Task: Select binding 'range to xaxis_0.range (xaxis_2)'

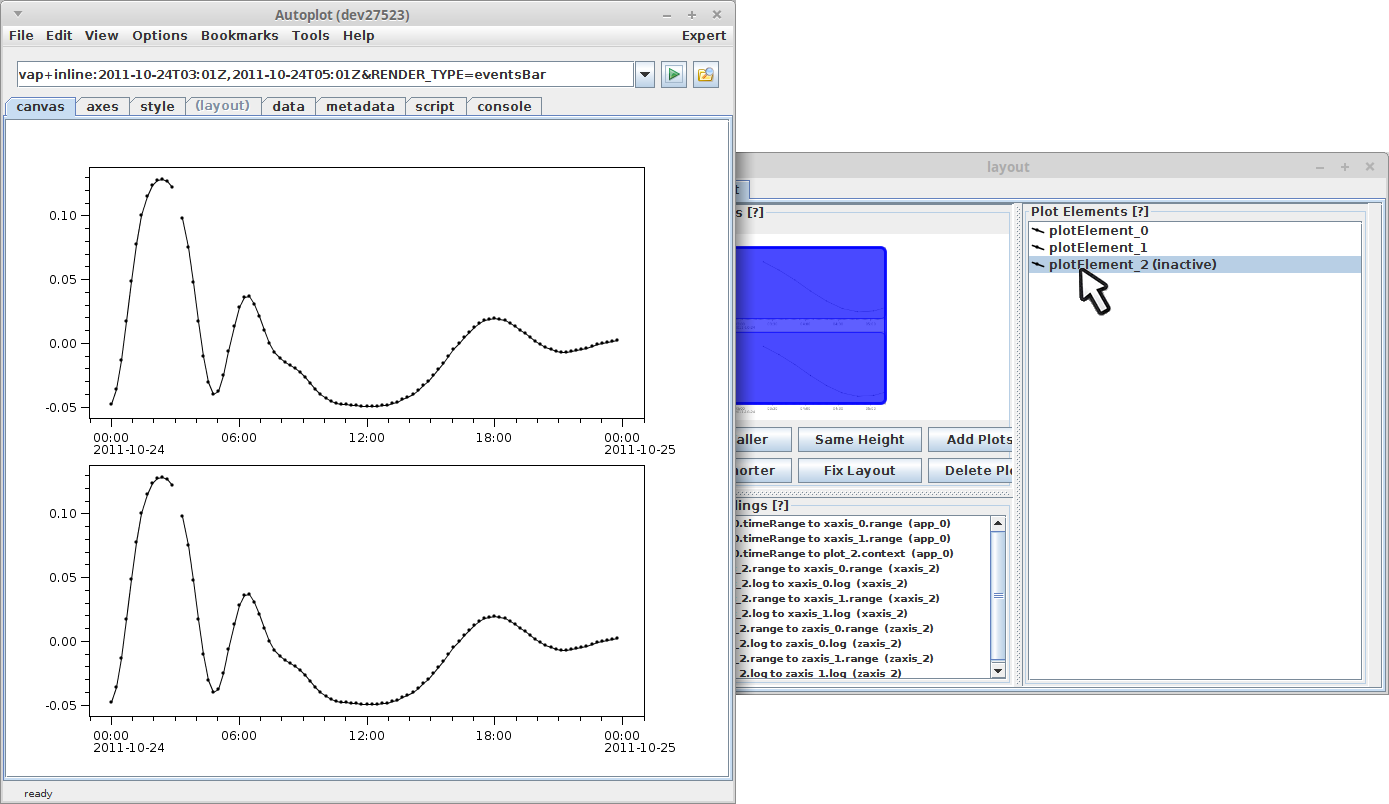Action: pyautogui.click(x=862, y=568)
